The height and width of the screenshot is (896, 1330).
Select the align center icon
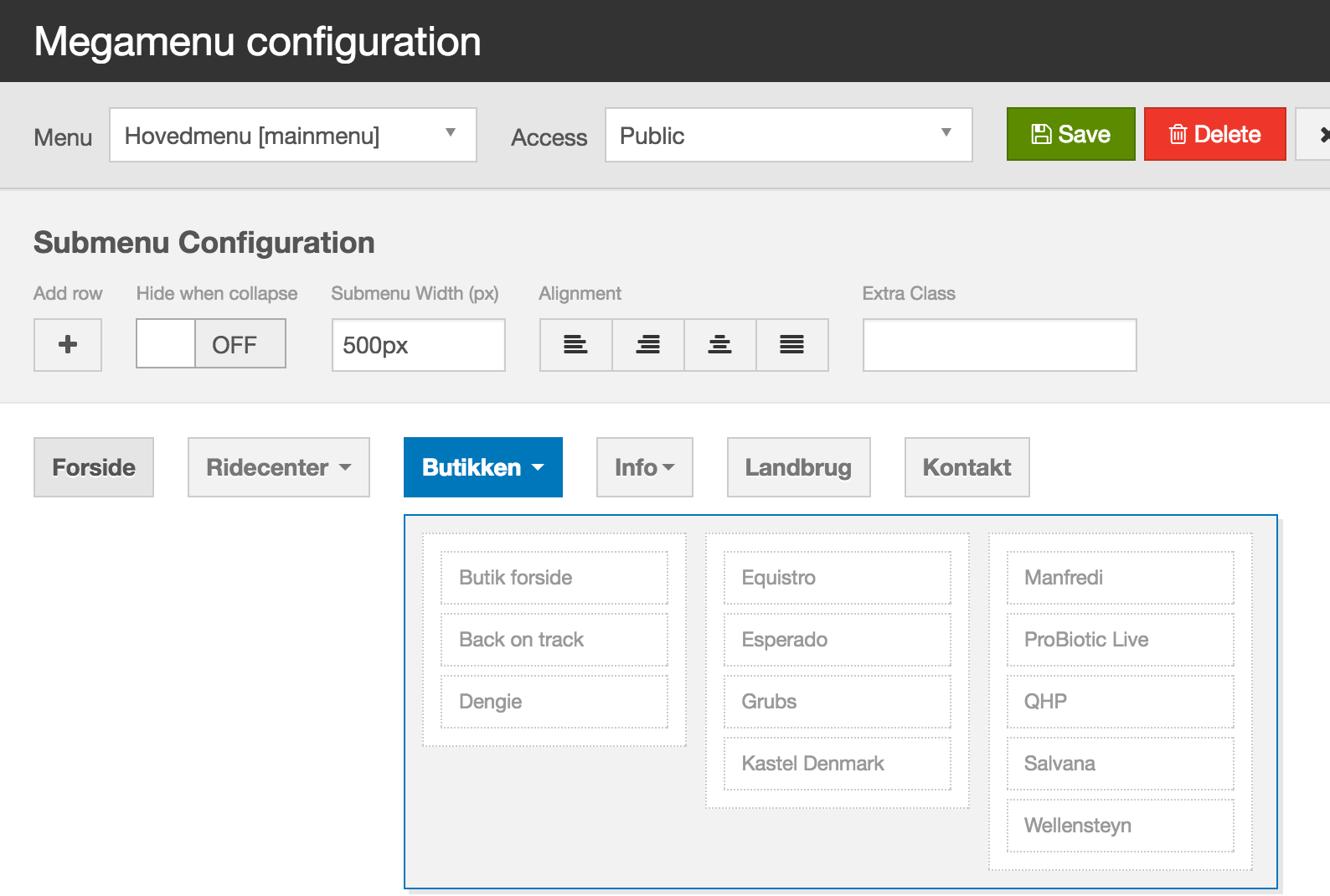[719, 344]
